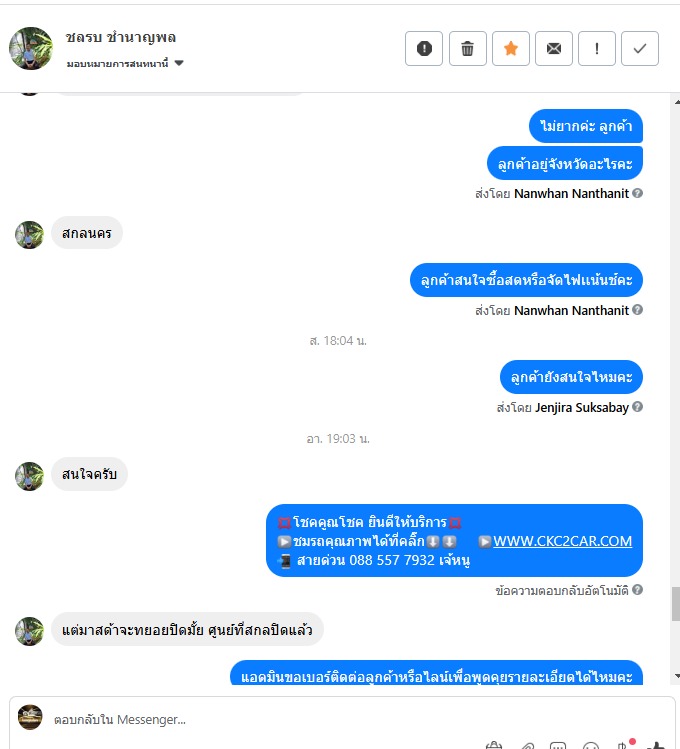Open the WWW.CKC2CAR.COM link

pos(563,541)
